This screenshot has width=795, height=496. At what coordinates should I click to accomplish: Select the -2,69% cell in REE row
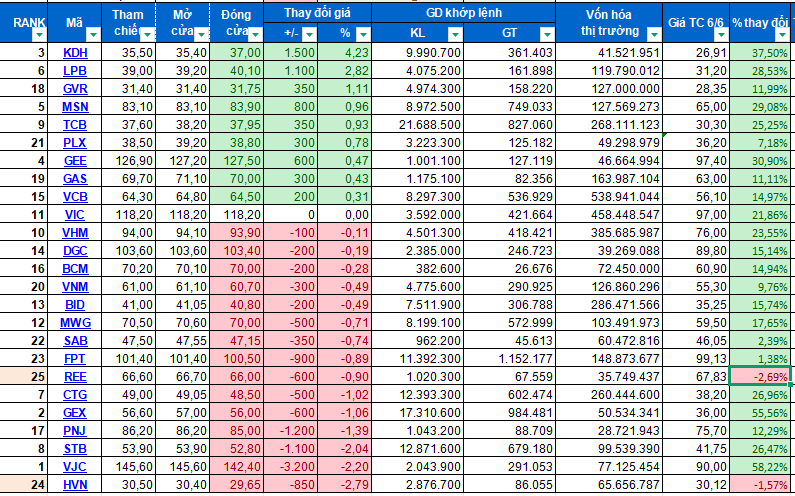760,377
